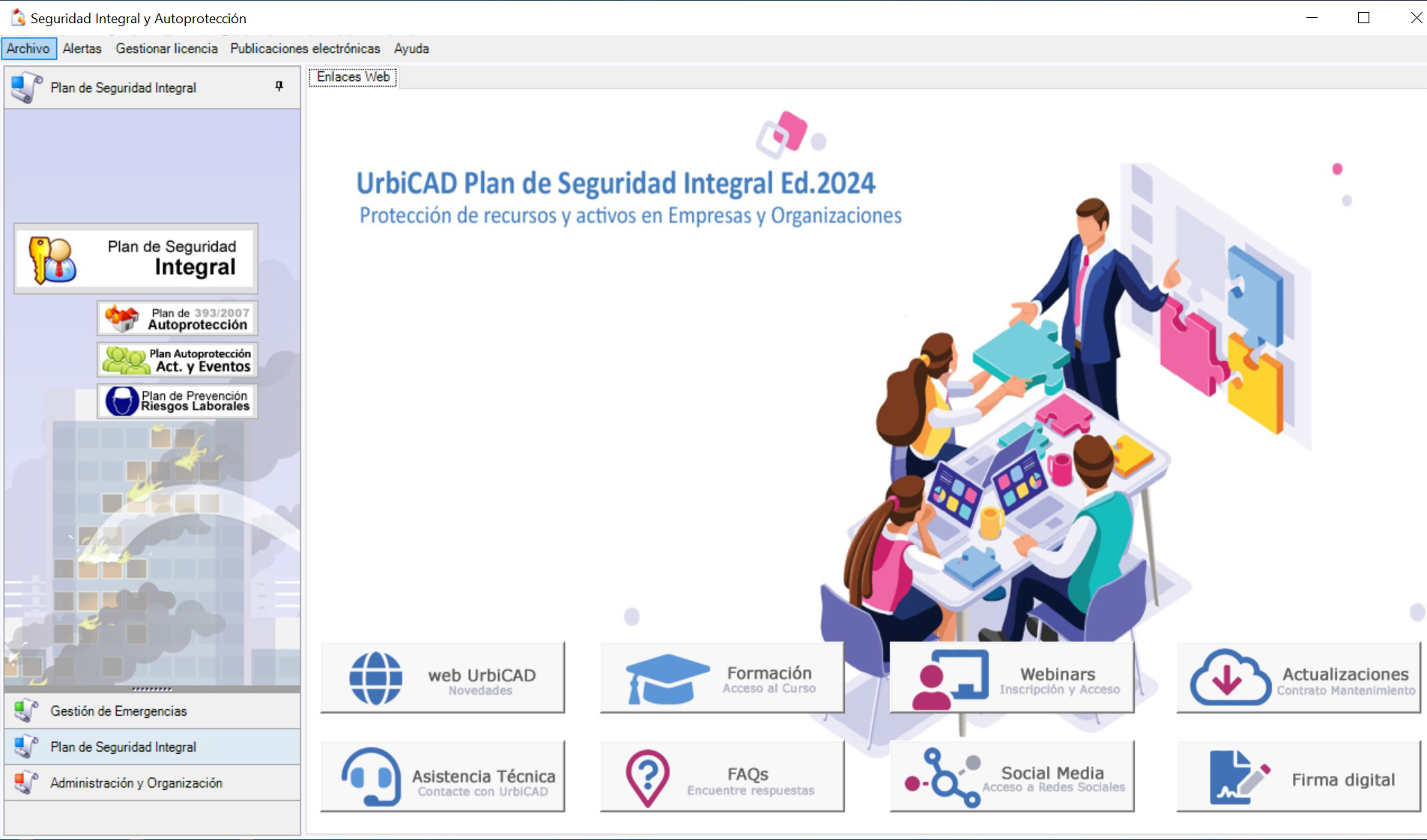Click the Social Media network nodes icon
Image resolution: width=1427 pixels, height=840 pixels.
(943, 778)
